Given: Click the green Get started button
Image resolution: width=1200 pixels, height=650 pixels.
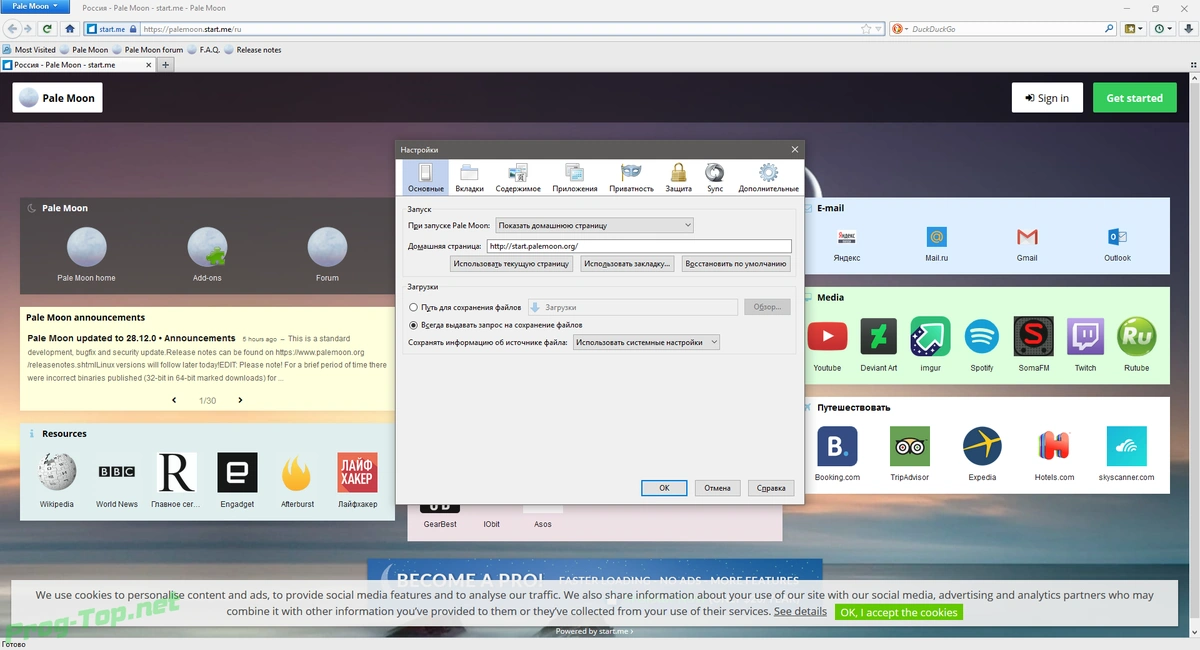Looking at the screenshot, I should (1134, 98).
